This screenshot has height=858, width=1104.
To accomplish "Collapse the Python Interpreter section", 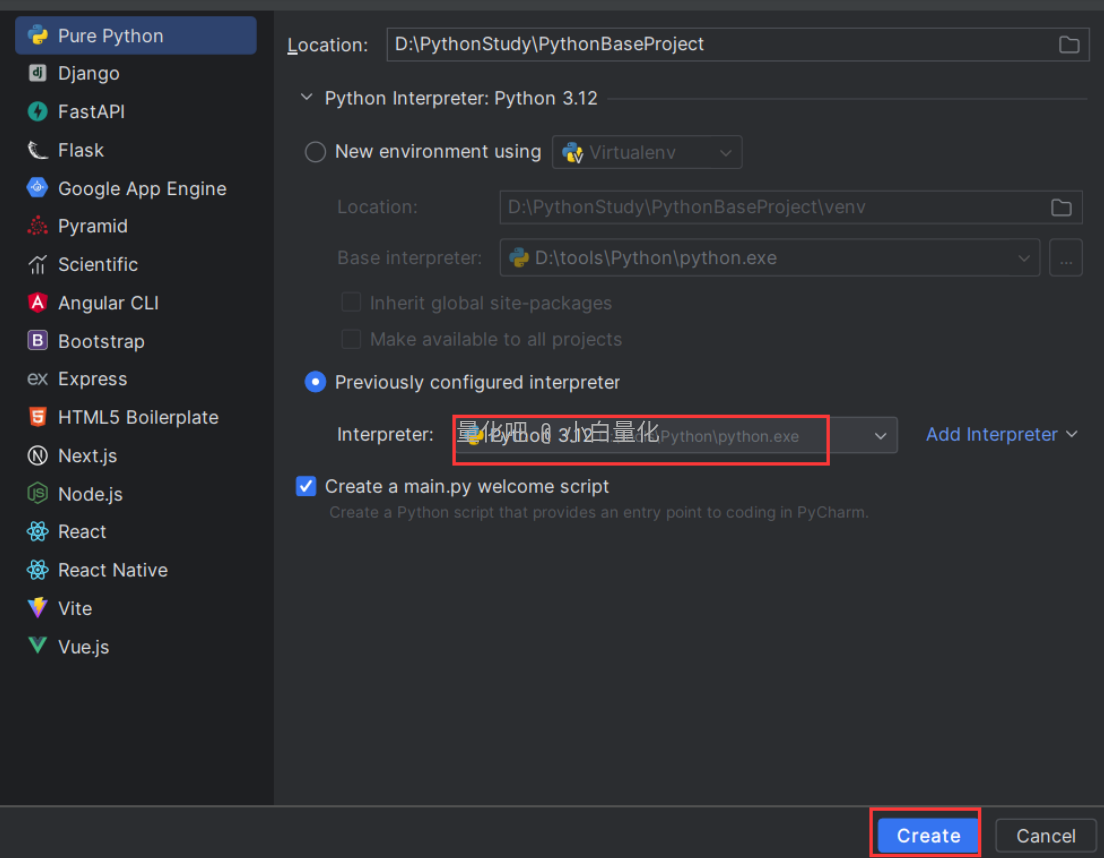I will 305,98.
